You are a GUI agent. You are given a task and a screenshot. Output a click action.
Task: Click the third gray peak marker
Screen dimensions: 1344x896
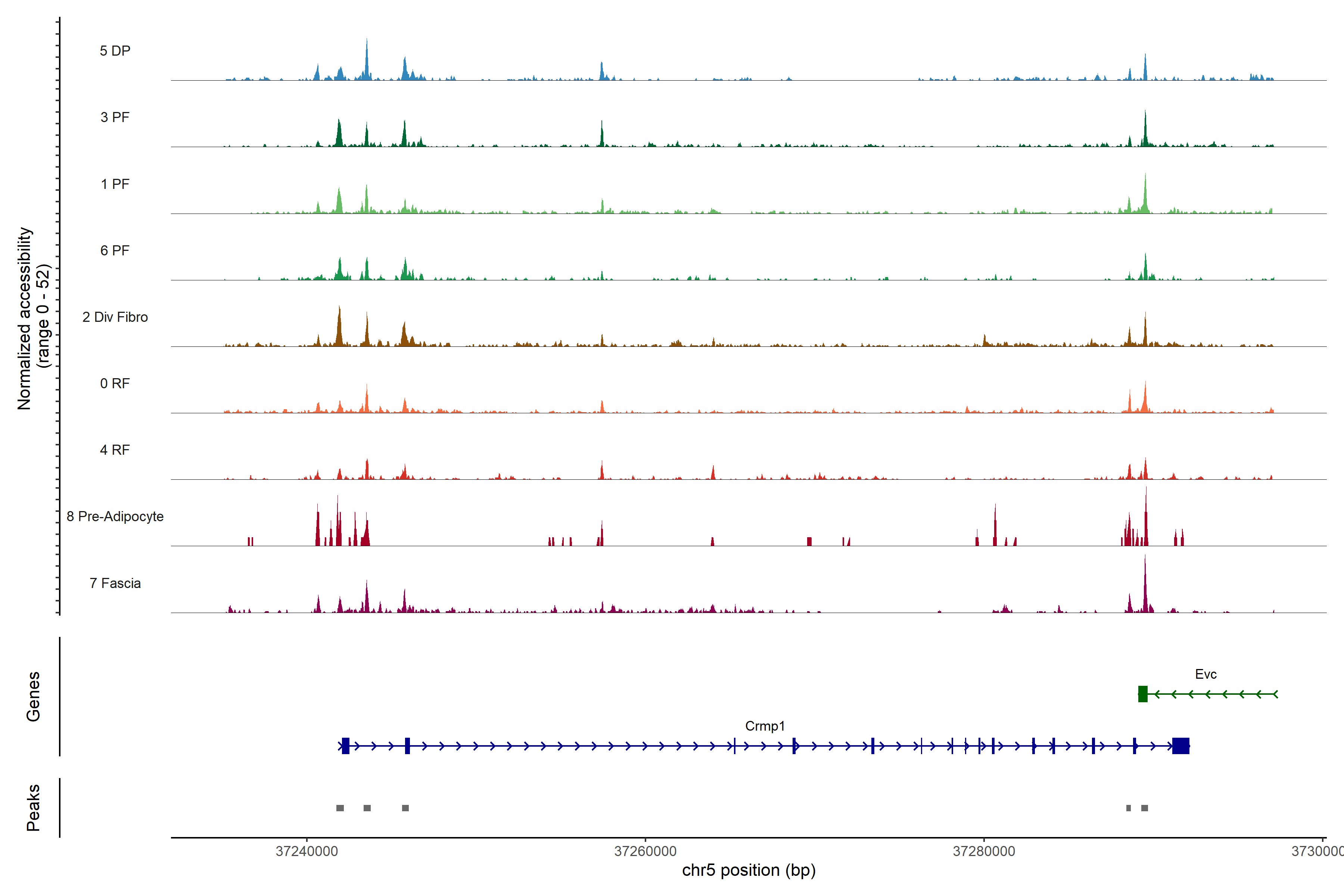(405, 808)
